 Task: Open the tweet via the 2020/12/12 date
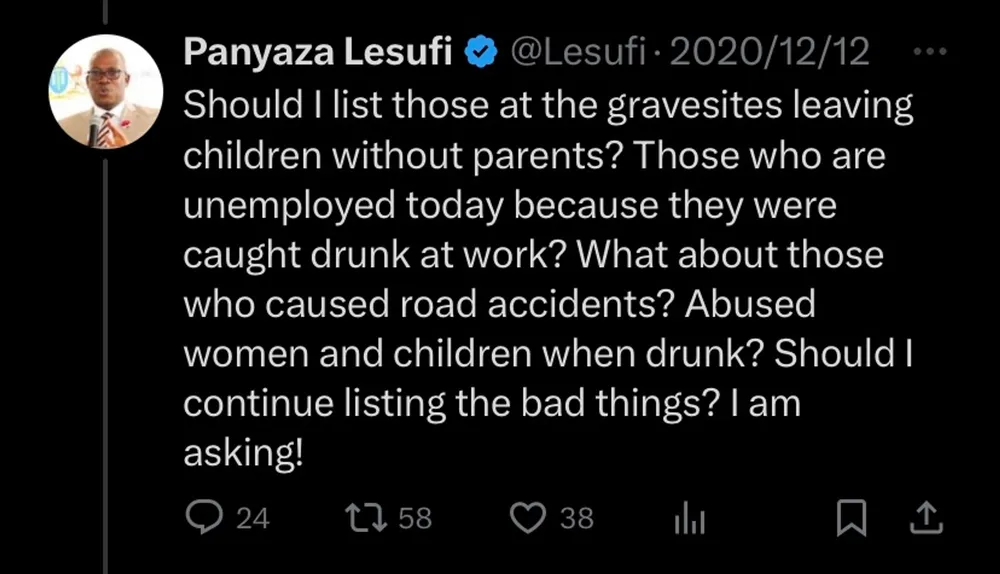(769, 52)
